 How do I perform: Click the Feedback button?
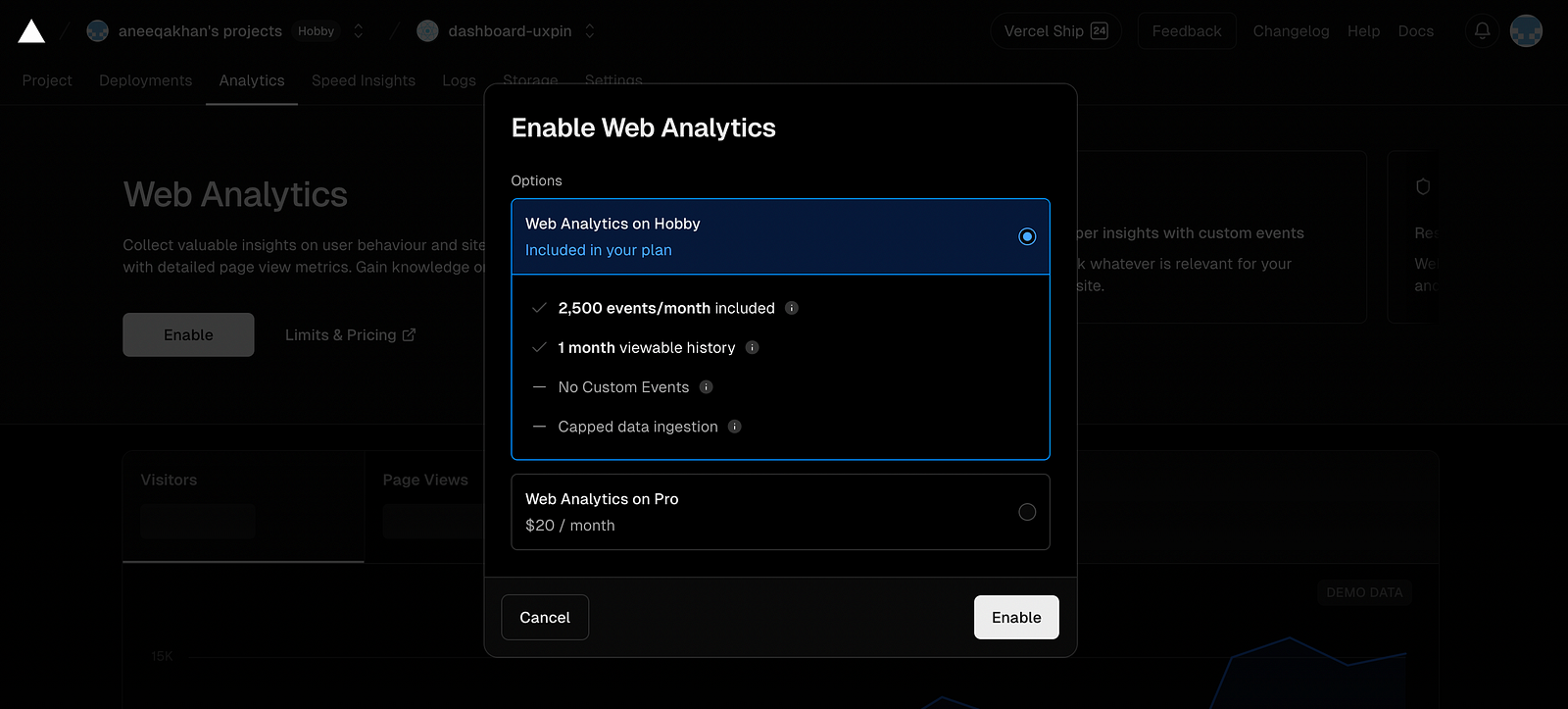tap(1187, 31)
